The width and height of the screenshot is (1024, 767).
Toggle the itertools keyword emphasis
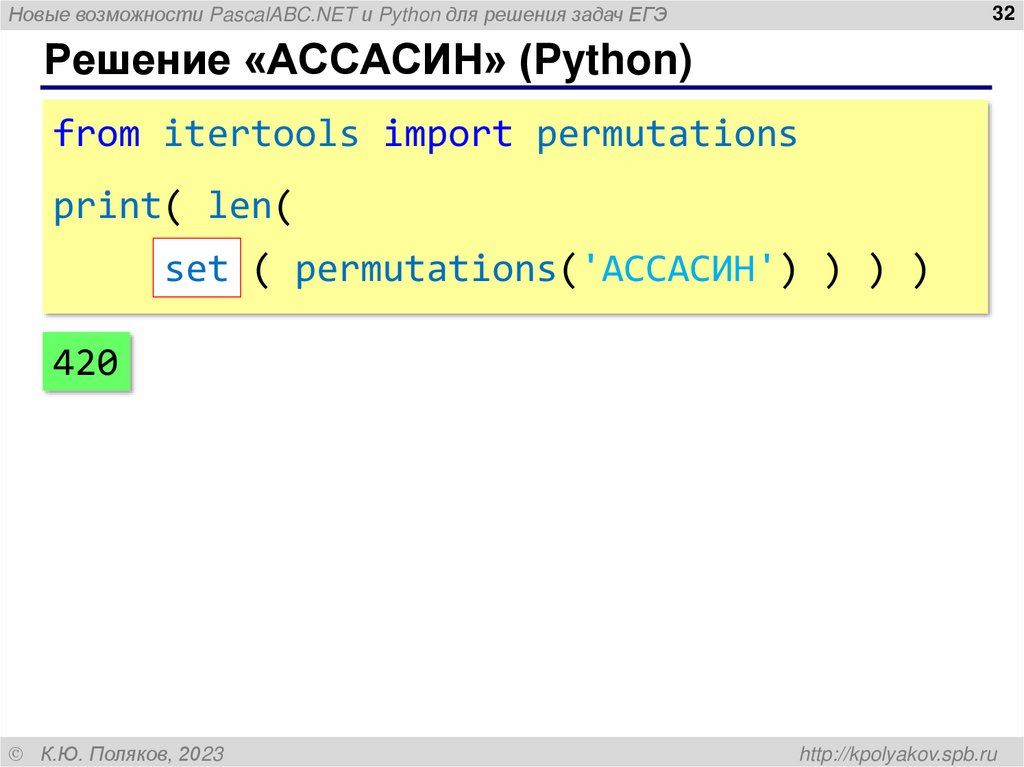coord(263,133)
